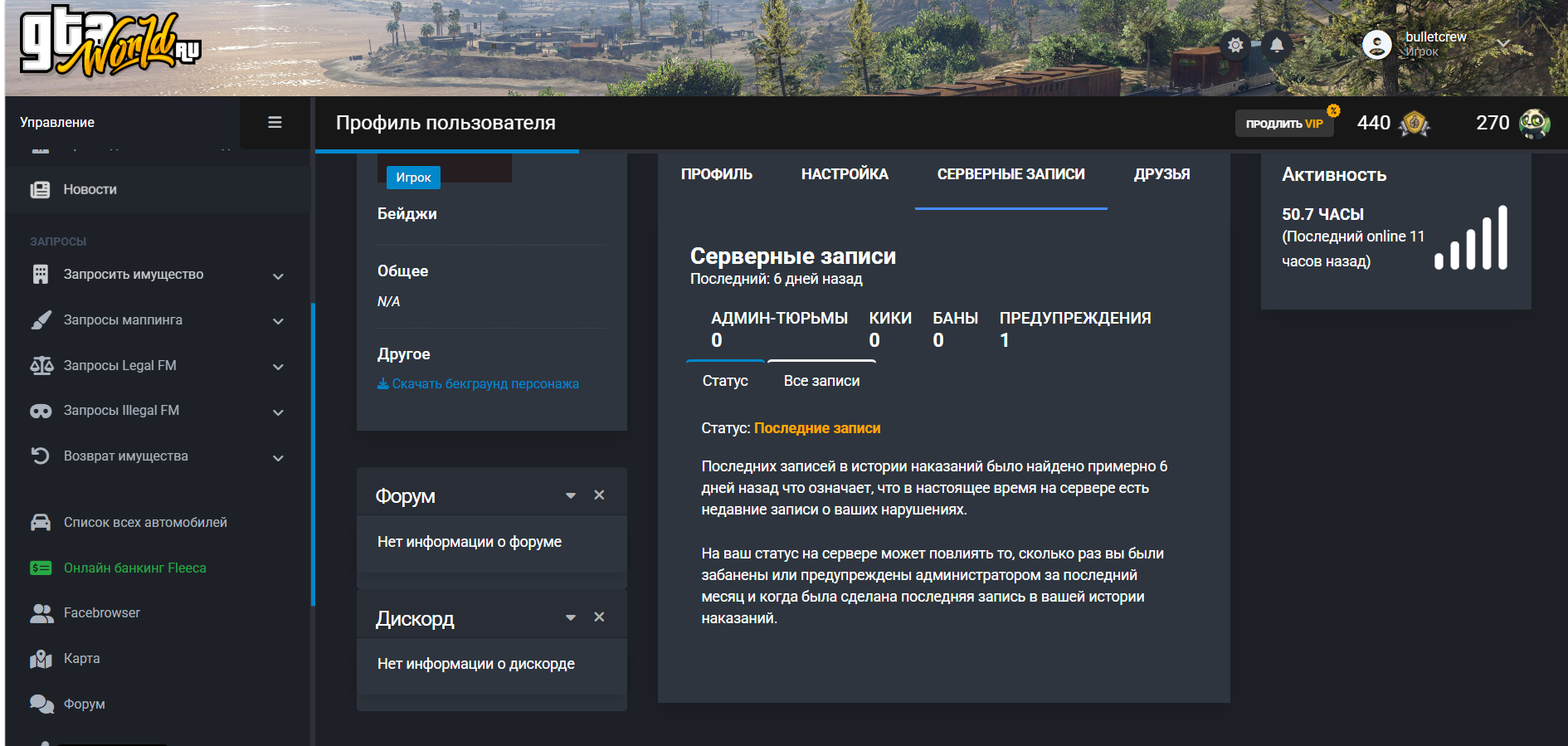1568x746 pixels.
Task: Expand the bulletcrew account dropdown chevron
Action: pos(1503,43)
